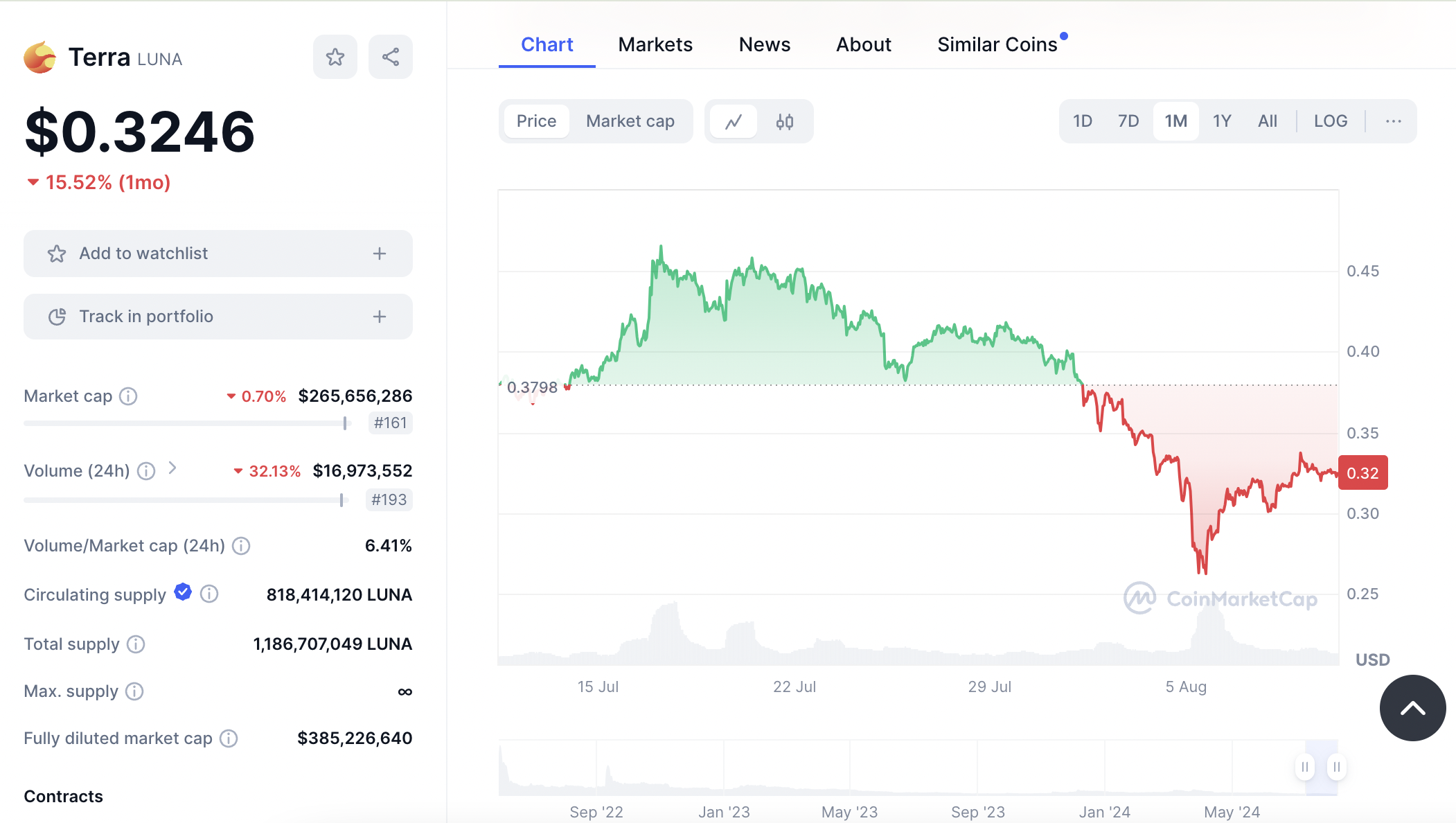
Task: Open Max. supply info icon
Action: point(134,691)
